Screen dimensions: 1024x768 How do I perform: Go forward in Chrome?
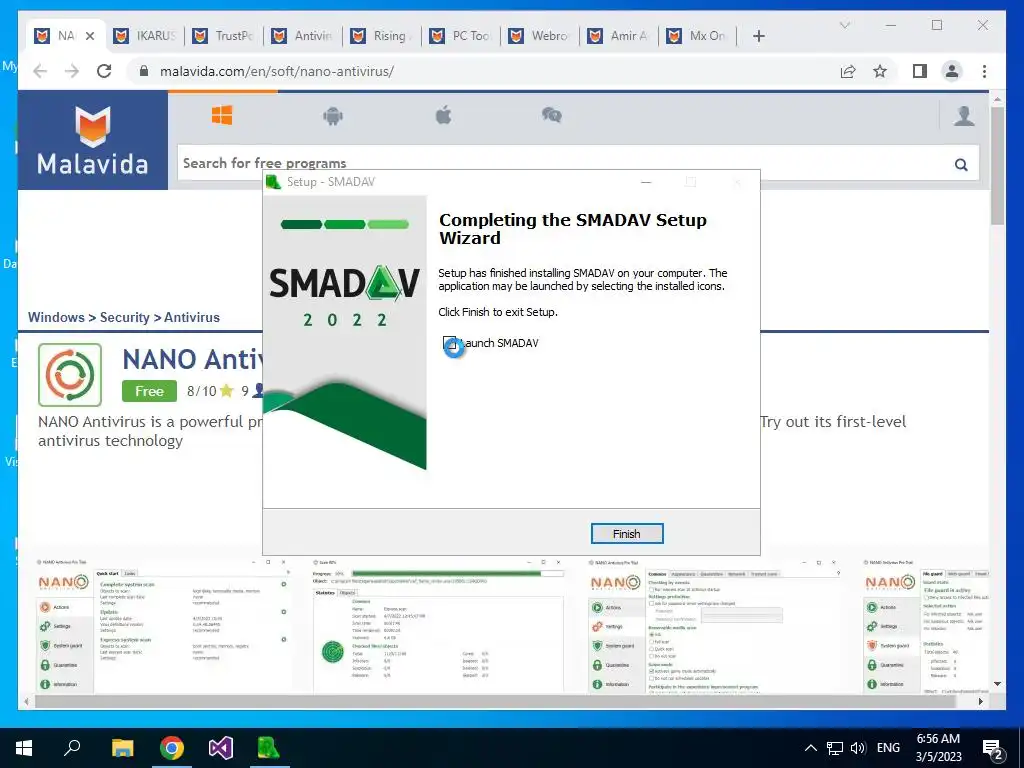pyautogui.click(x=72, y=71)
